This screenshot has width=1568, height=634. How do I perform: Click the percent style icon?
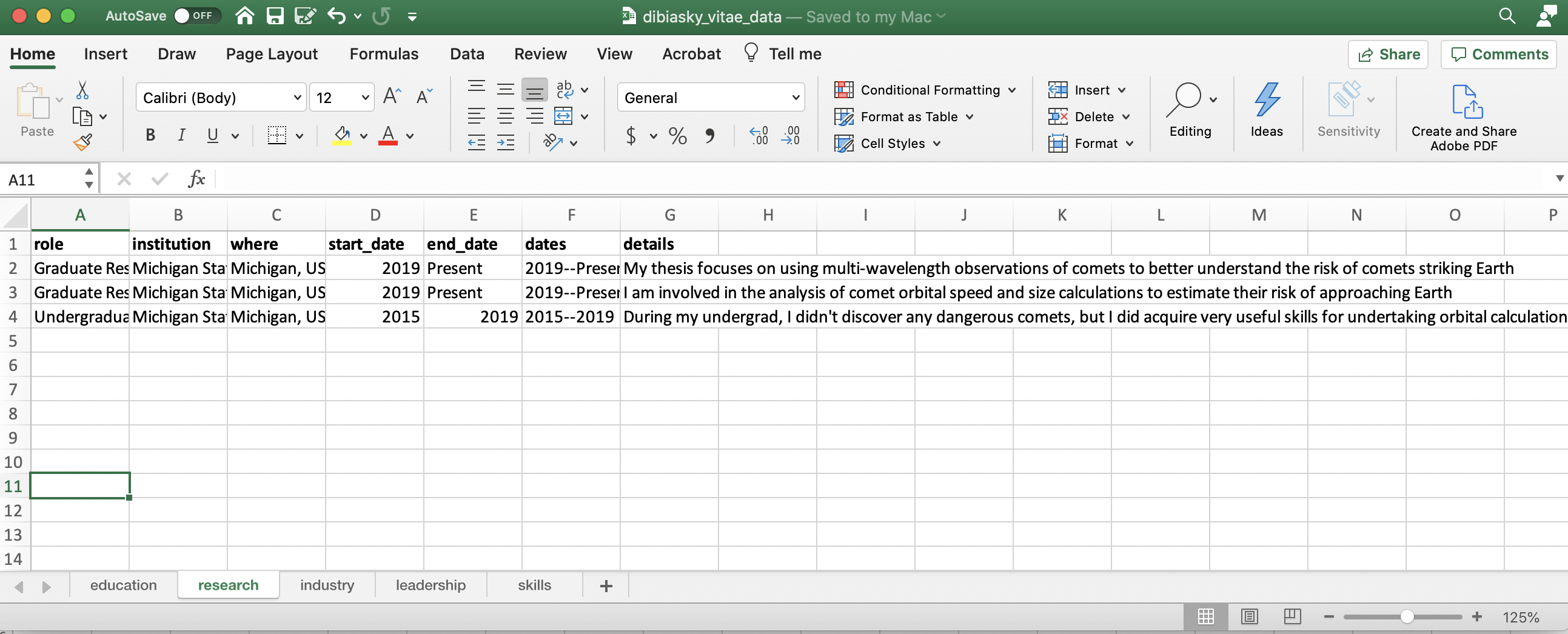tap(677, 136)
